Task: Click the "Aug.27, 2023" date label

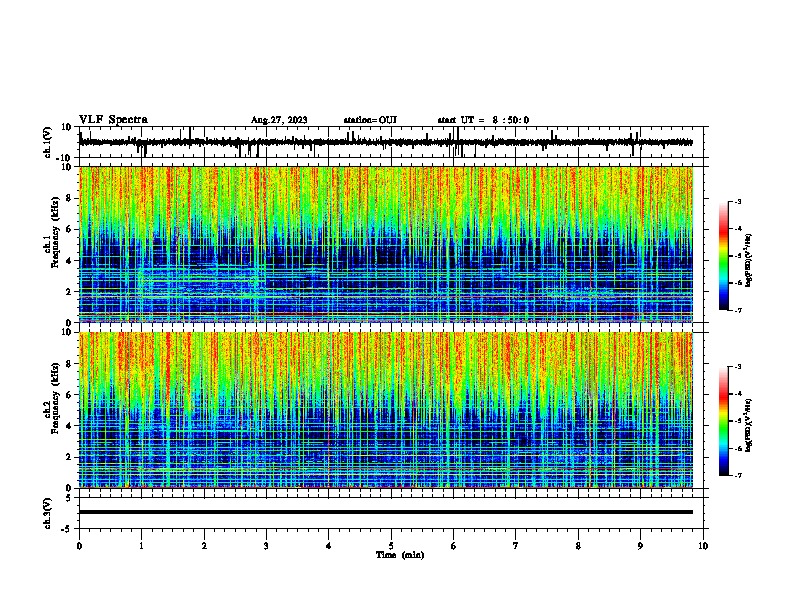Action: 279,120
